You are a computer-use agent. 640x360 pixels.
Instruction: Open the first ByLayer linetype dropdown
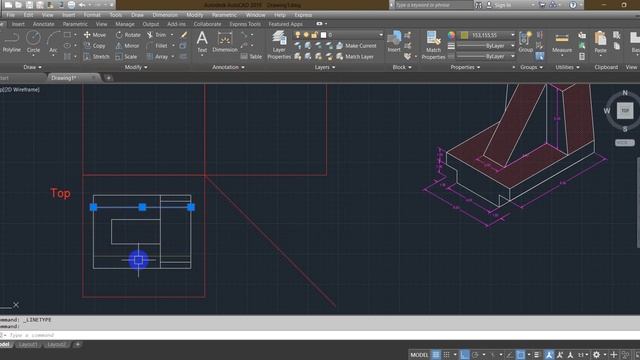(x=512, y=46)
